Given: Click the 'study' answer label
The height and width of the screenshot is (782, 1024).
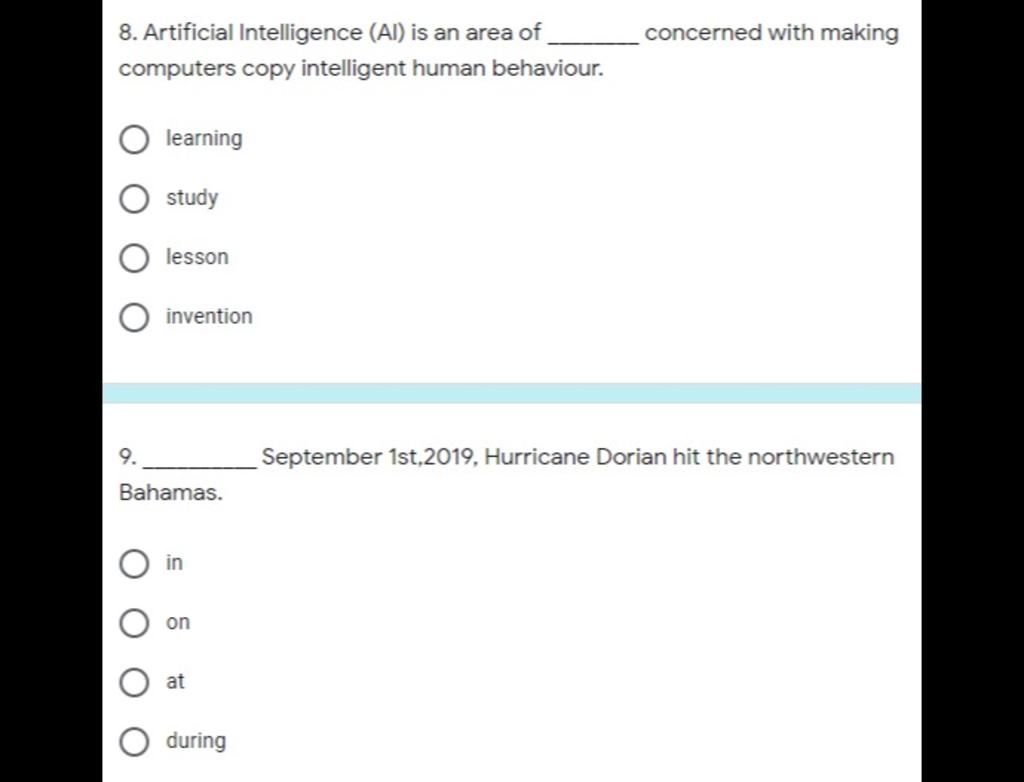Looking at the screenshot, I should [192, 198].
